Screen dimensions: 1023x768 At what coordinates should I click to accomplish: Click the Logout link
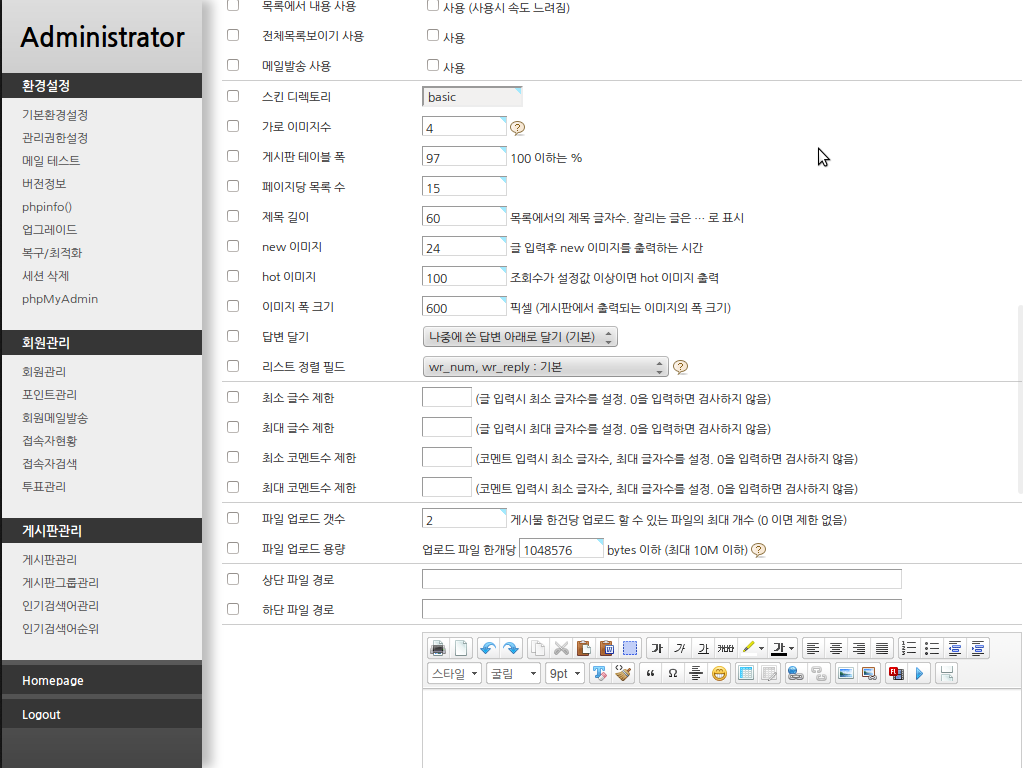pos(41,715)
